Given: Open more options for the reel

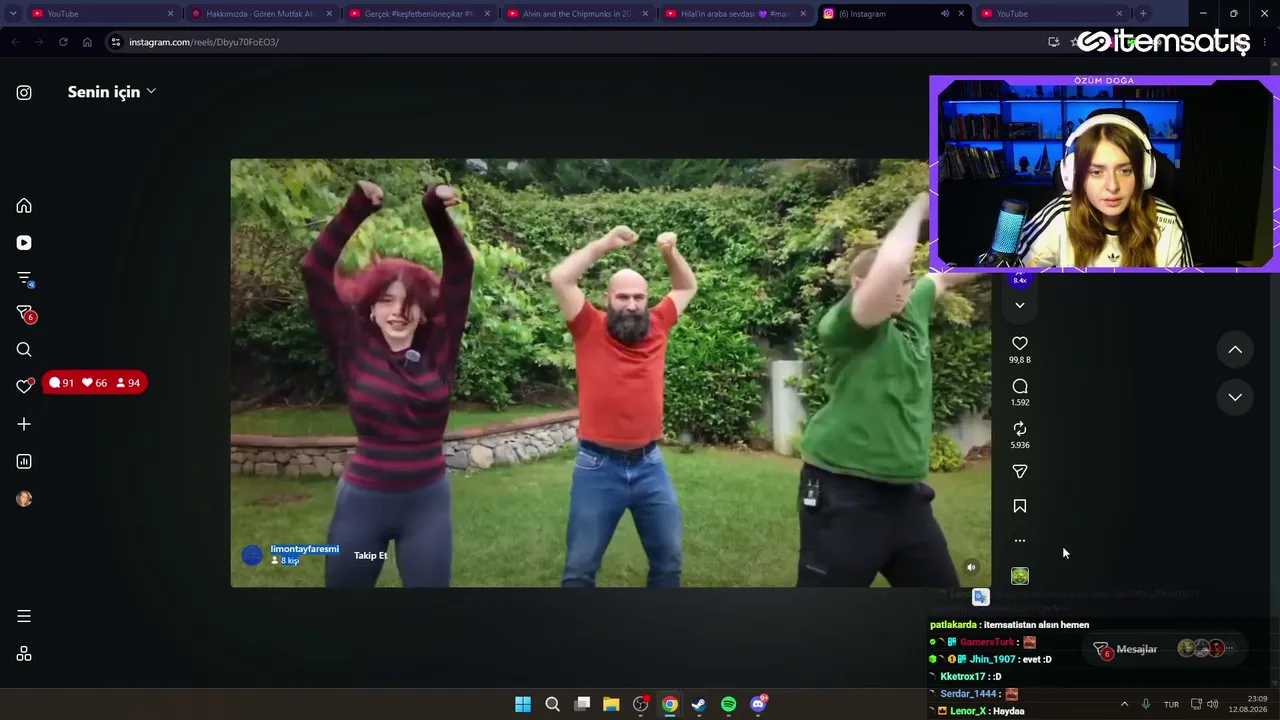Looking at the screenshot, I should 1020,541.
